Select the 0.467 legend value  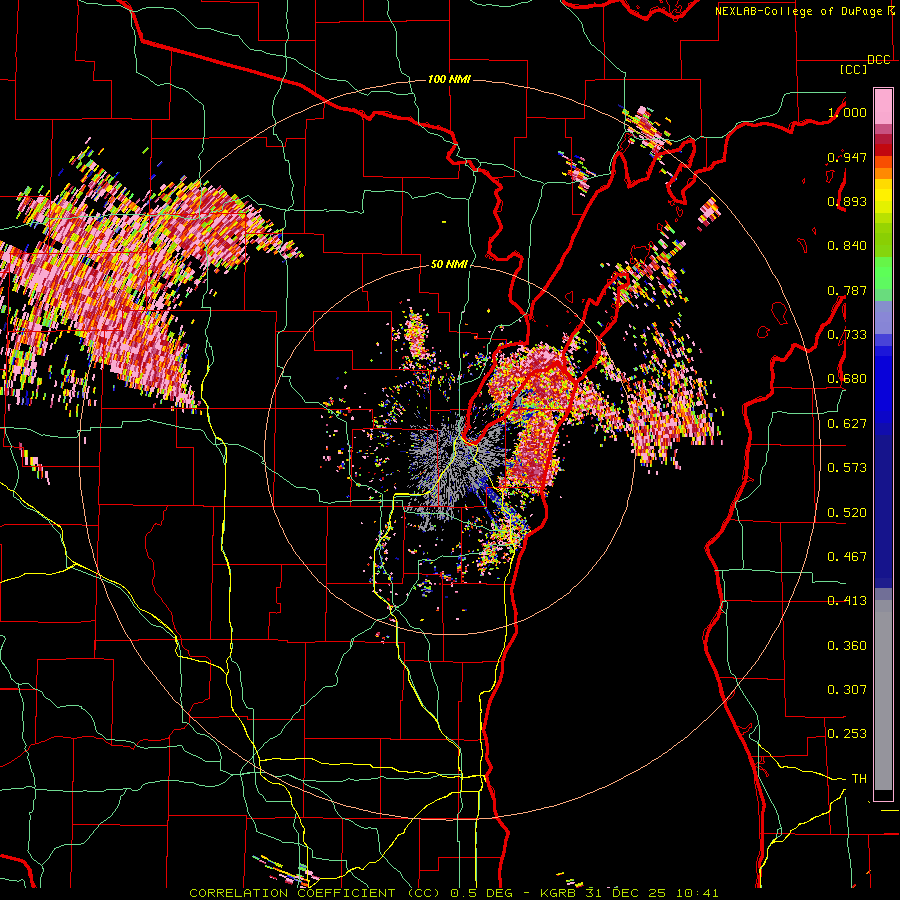[x=847, y=557]
